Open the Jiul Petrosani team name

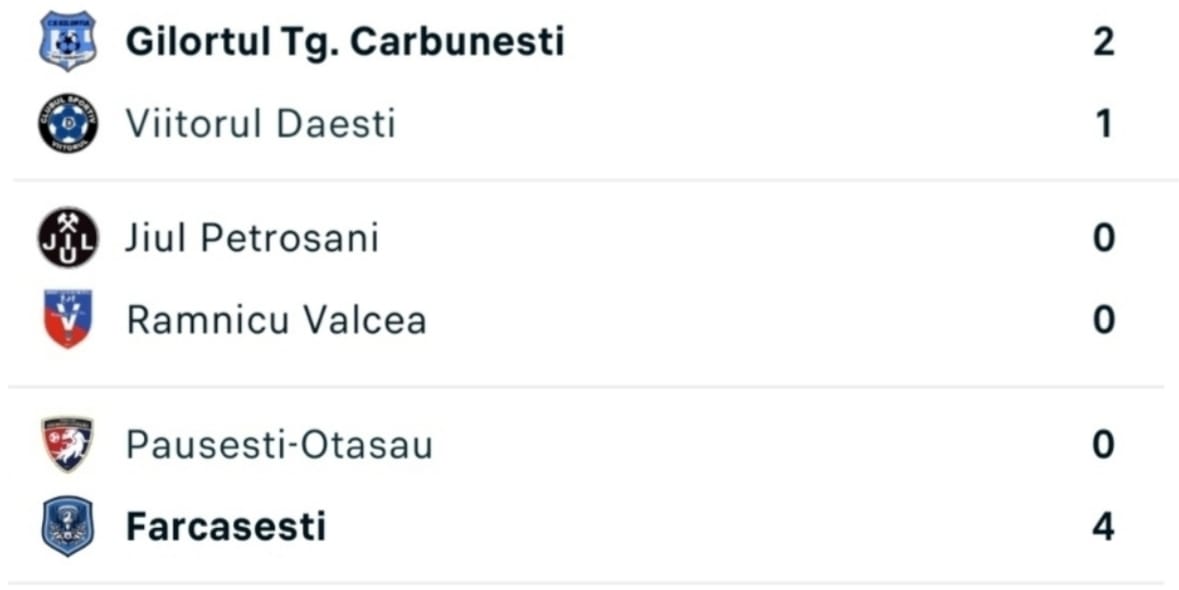pos(252,238)
